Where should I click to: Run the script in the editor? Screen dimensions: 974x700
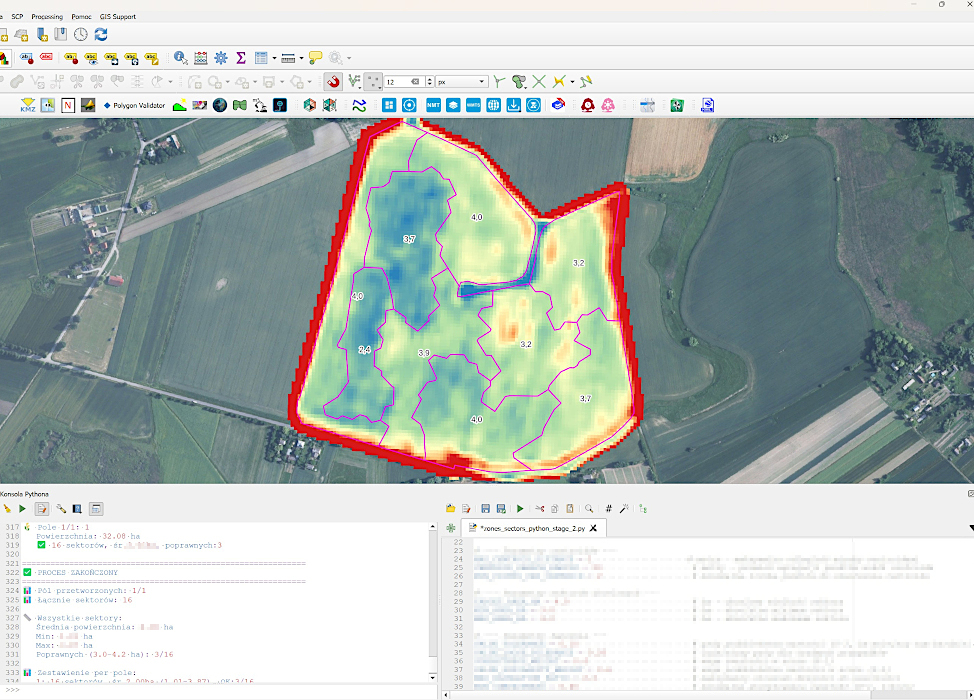tap(520, 509)
